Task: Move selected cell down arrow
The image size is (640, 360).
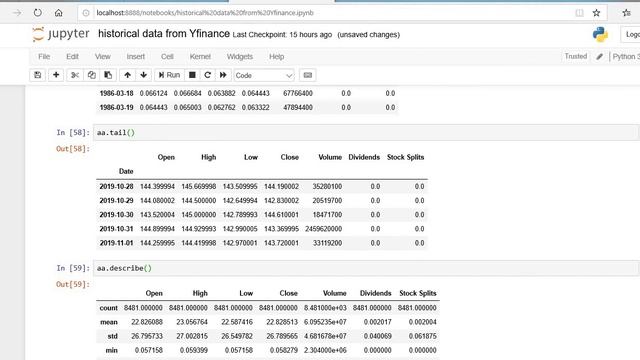Action: click(x=144, y=75)
